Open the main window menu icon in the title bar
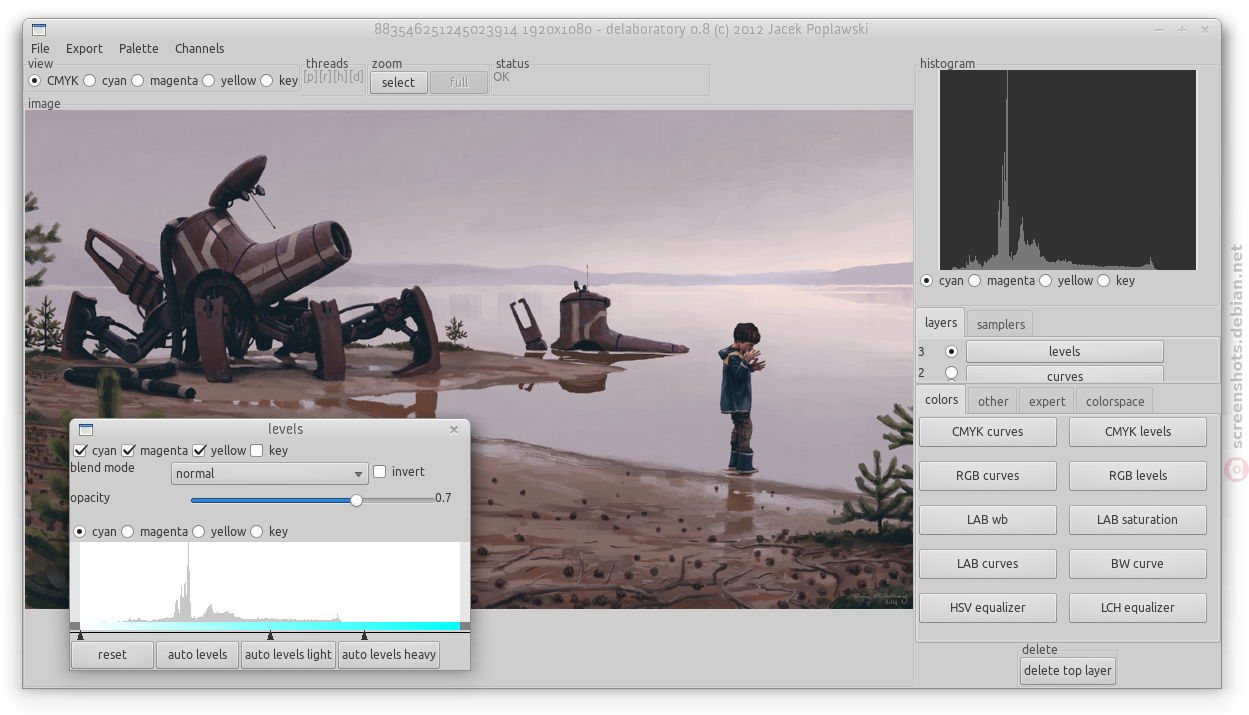This screenshot has width=1249, height=715. point(38,29)
